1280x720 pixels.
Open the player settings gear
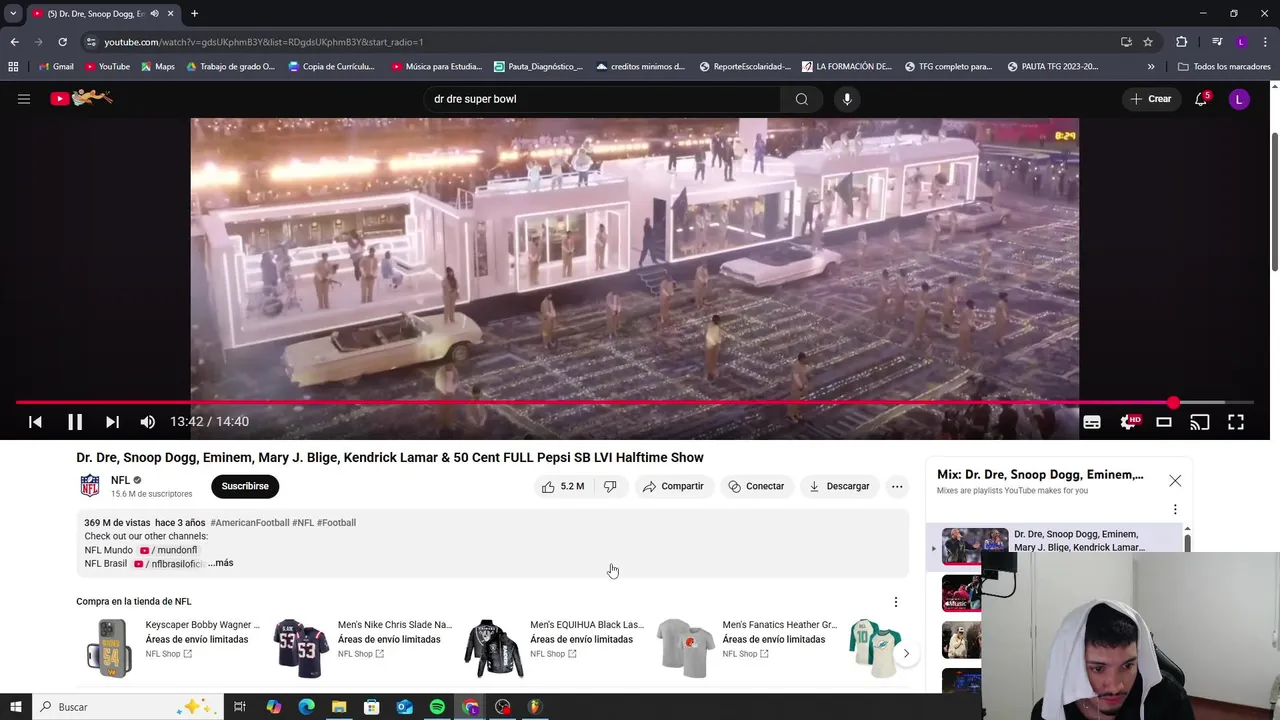1128,422
